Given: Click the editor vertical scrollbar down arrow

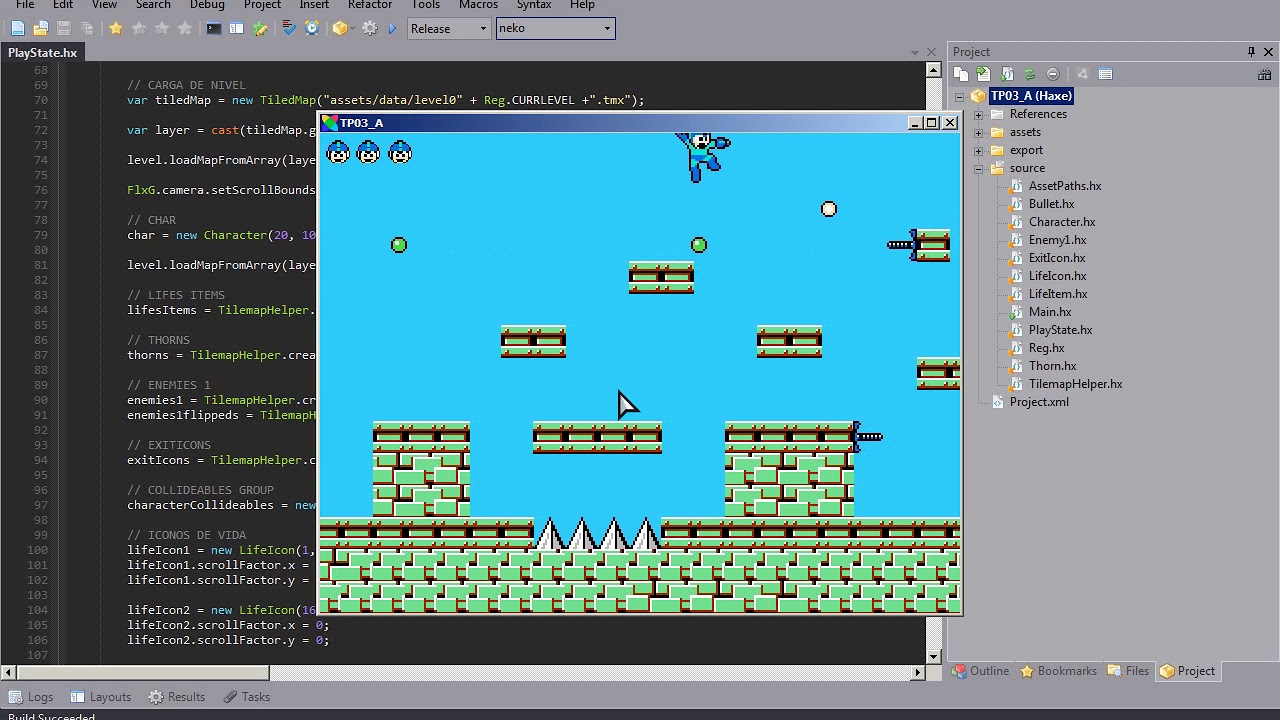Looking at the screenshot, I should point(934,657).
